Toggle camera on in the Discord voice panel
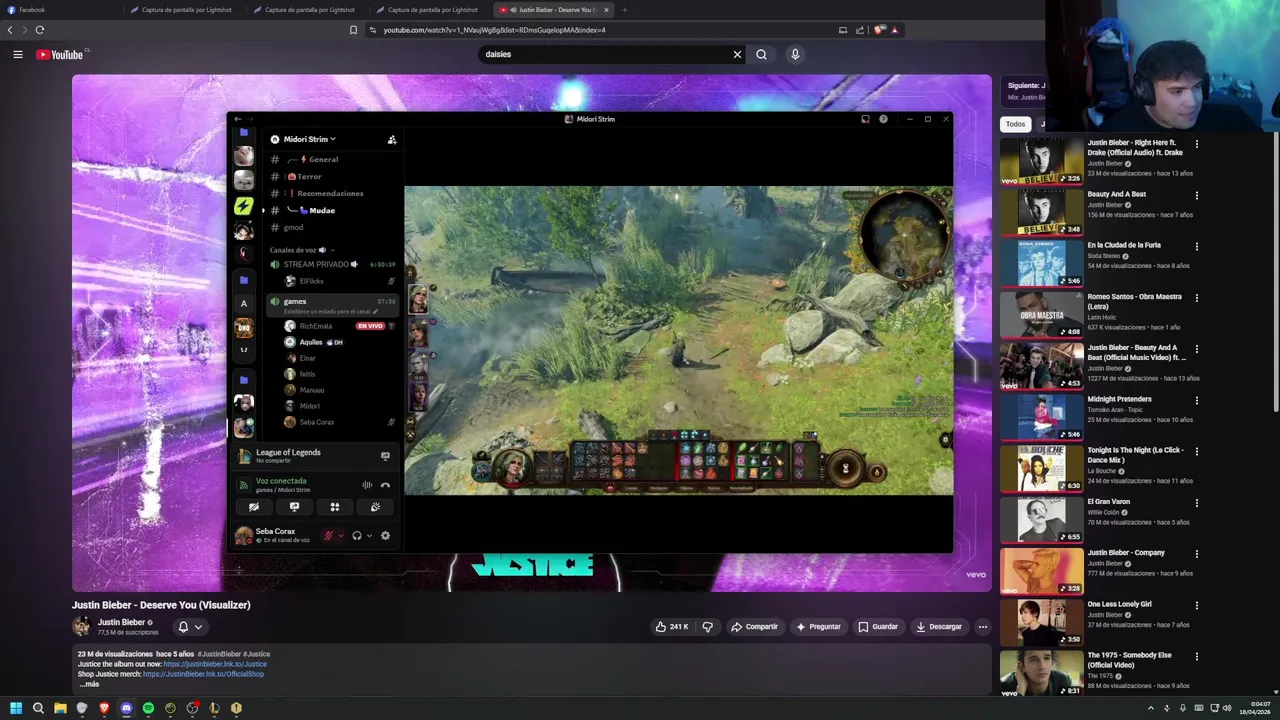Screen dimensions: 1280x720 (254, 507)
